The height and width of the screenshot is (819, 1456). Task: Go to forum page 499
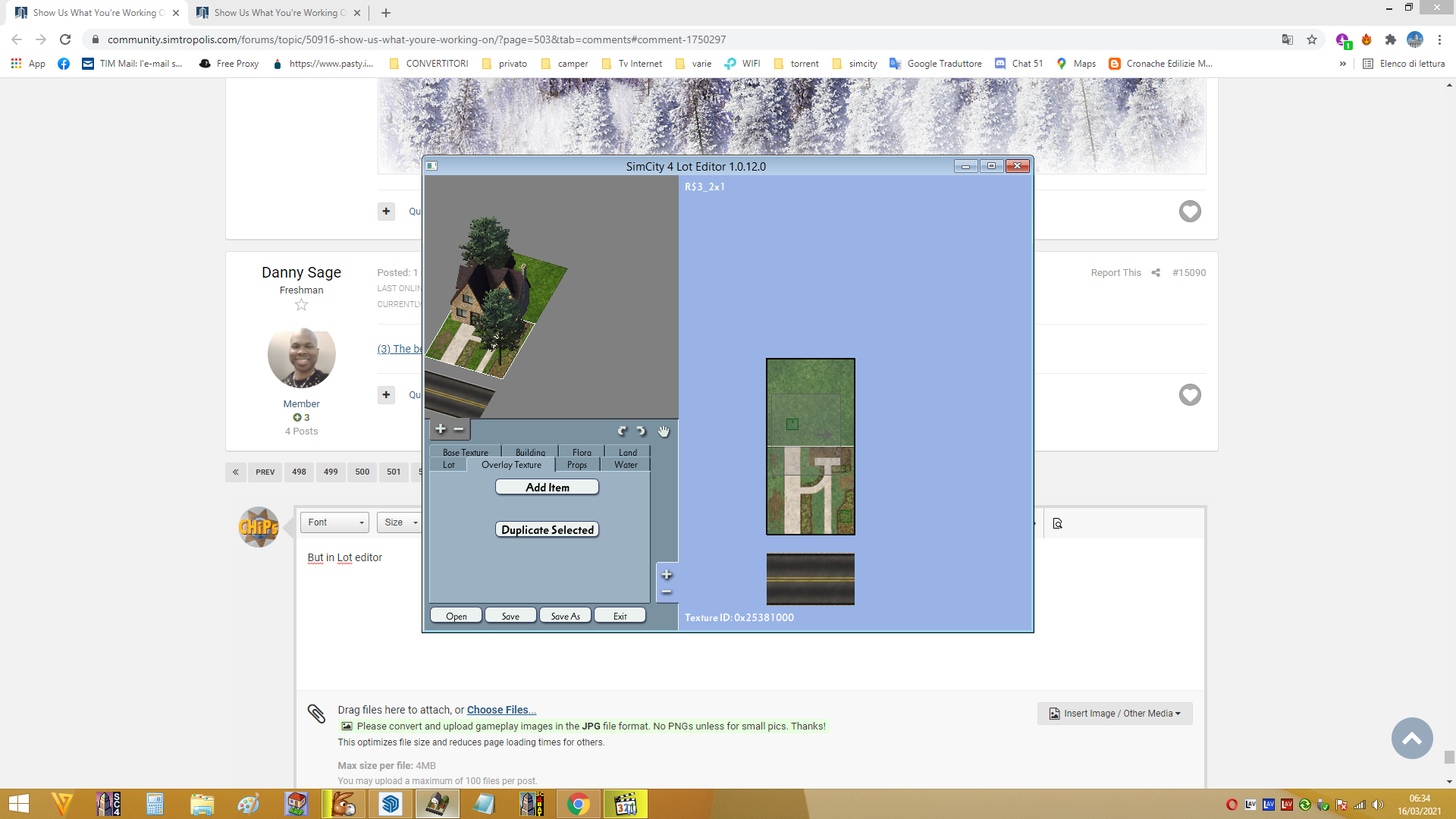[331, 472]
